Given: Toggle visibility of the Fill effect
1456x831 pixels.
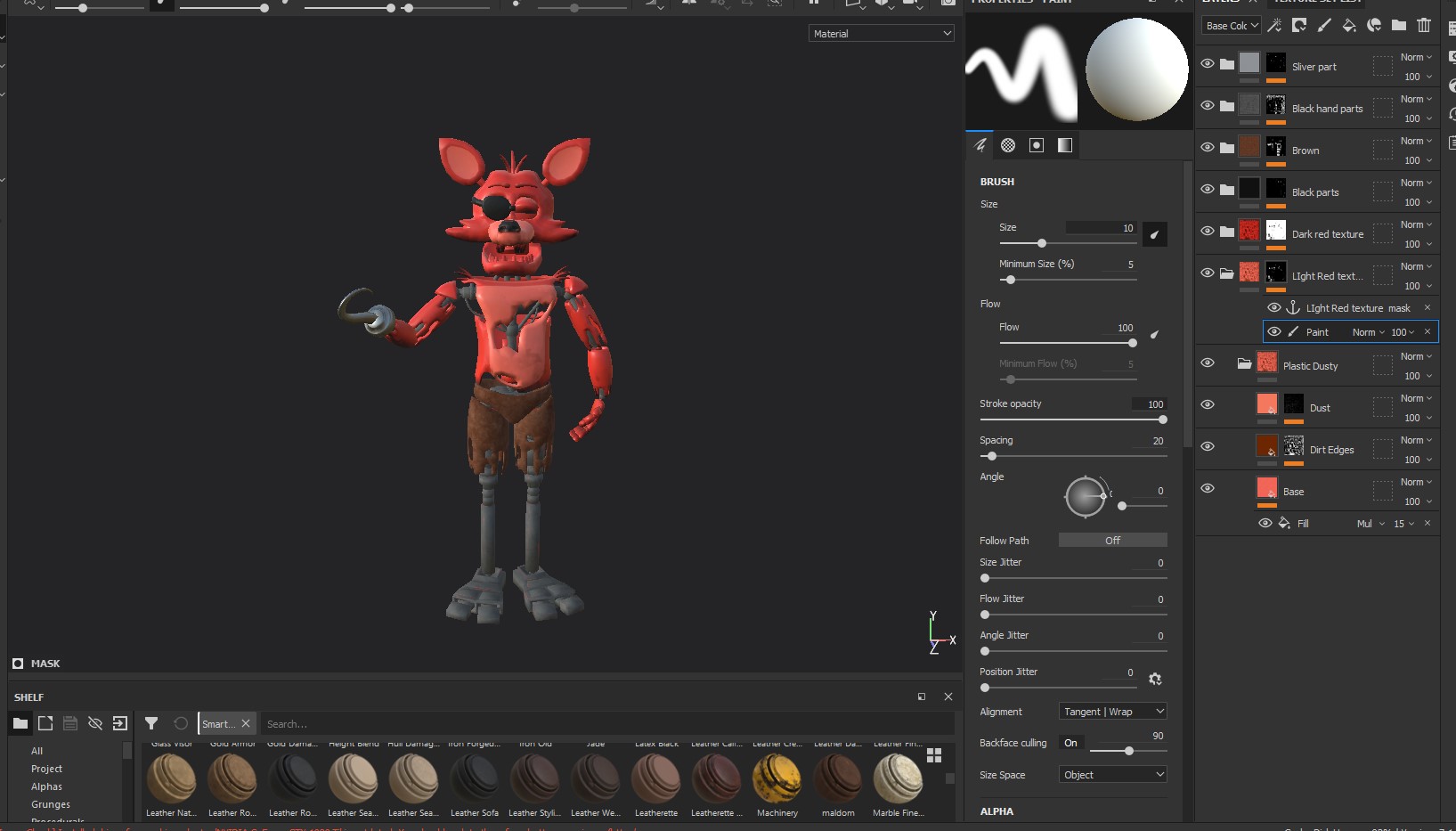Looking at the screenshot, I should pyautogui.click(x=1265, y=523).
